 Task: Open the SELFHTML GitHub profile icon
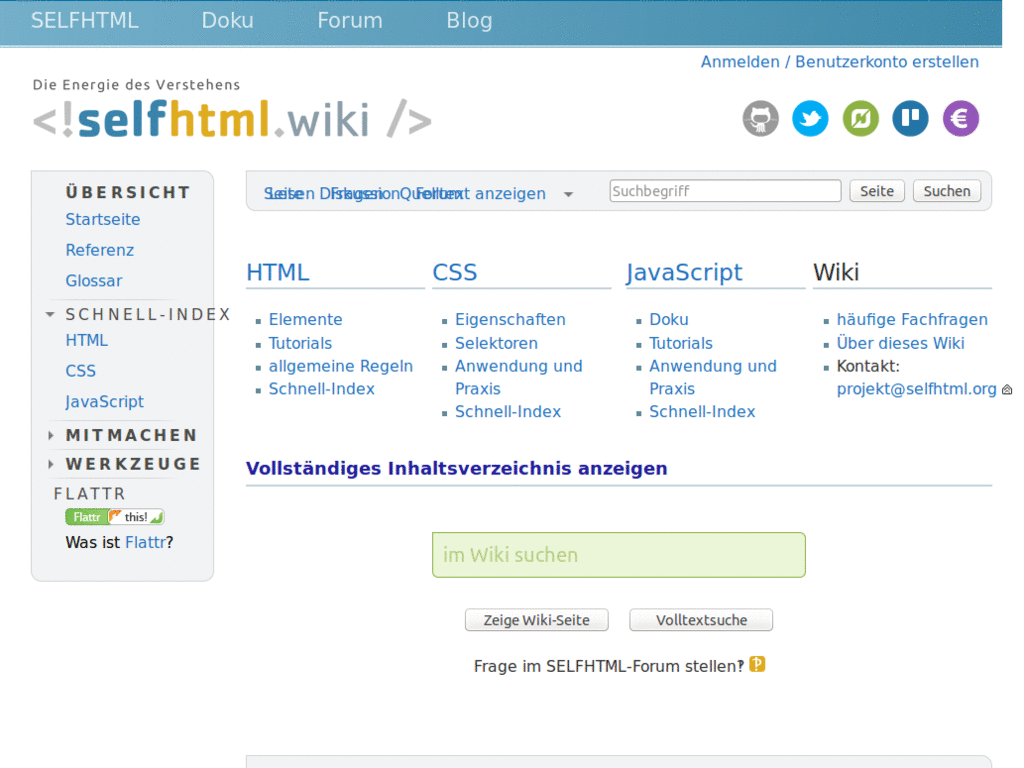pos(760,118)
